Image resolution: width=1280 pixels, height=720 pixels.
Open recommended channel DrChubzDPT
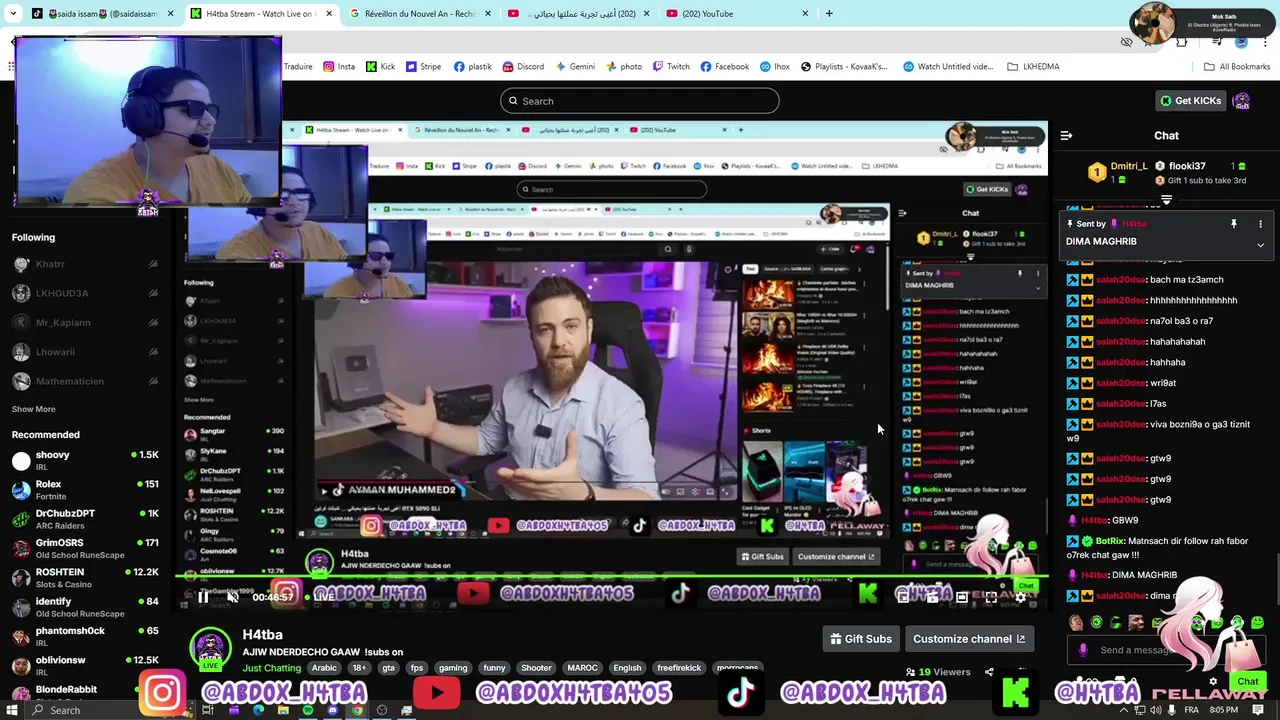click(85, 519)
